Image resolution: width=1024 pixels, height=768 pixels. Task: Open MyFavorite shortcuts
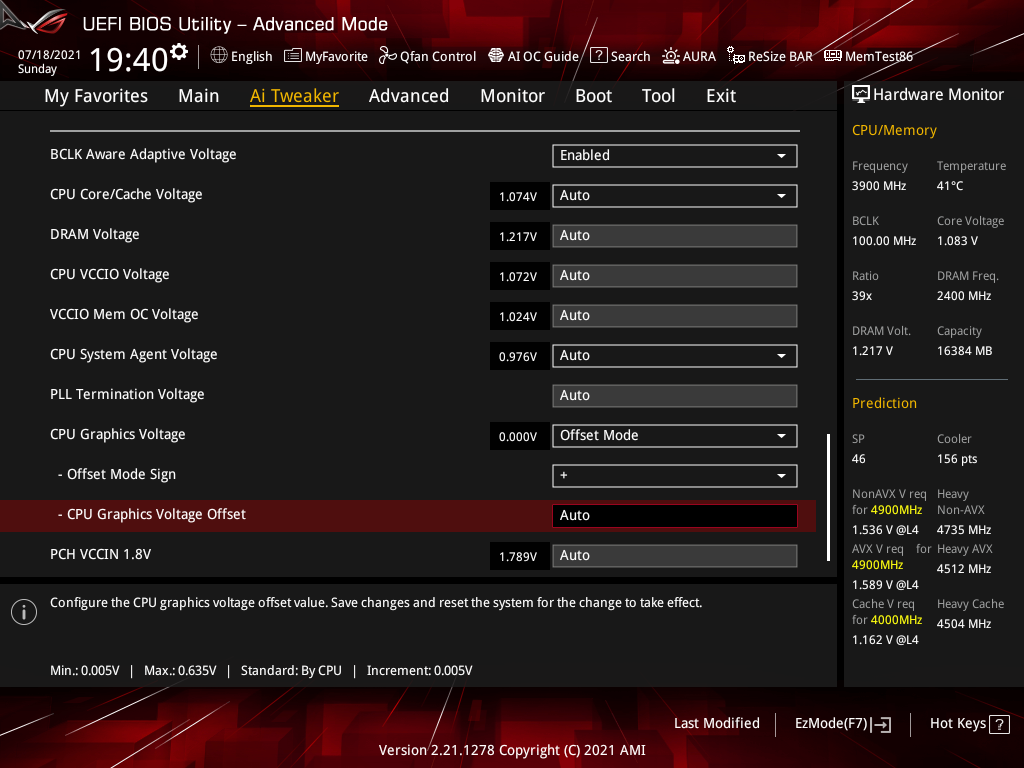pyautogui.click(x=325, y=56)
